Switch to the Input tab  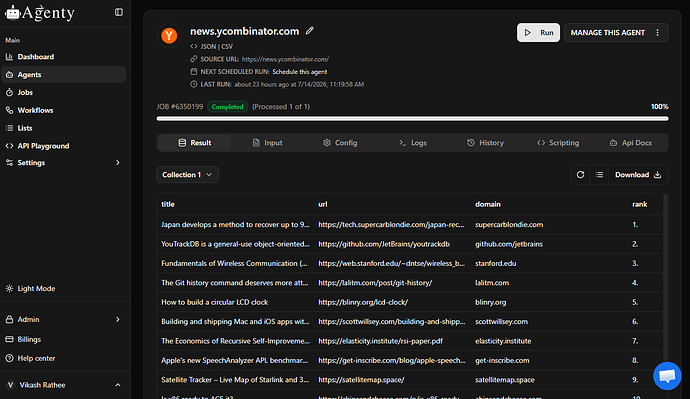pyautogui.click(x=267, y=143)
